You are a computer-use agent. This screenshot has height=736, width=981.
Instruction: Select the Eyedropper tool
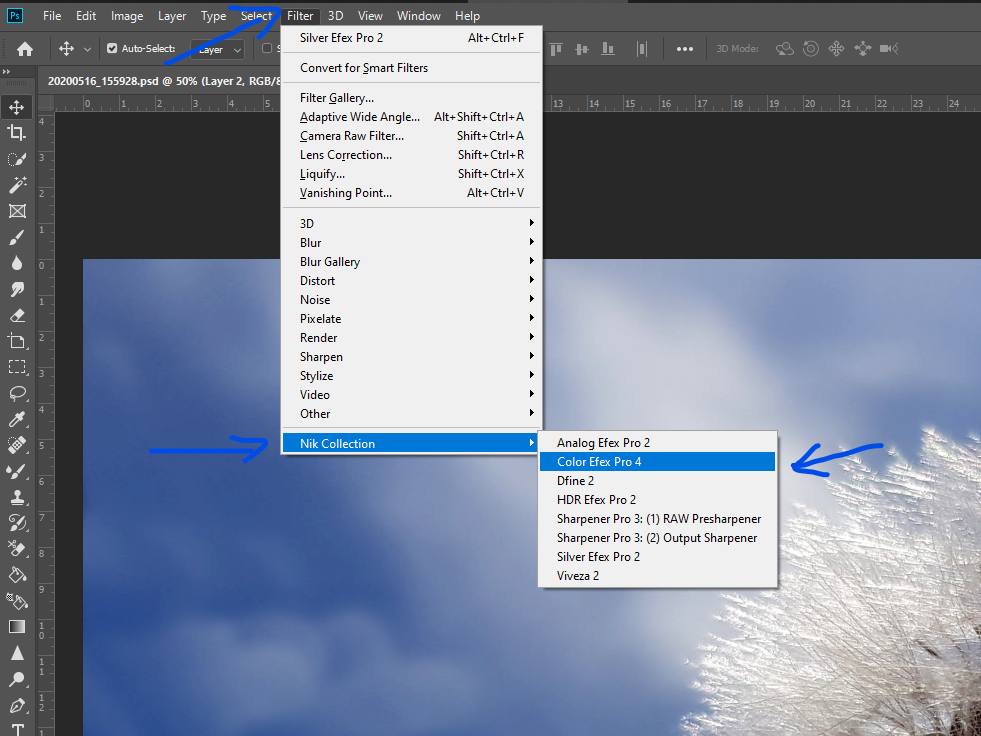point(17,419)
